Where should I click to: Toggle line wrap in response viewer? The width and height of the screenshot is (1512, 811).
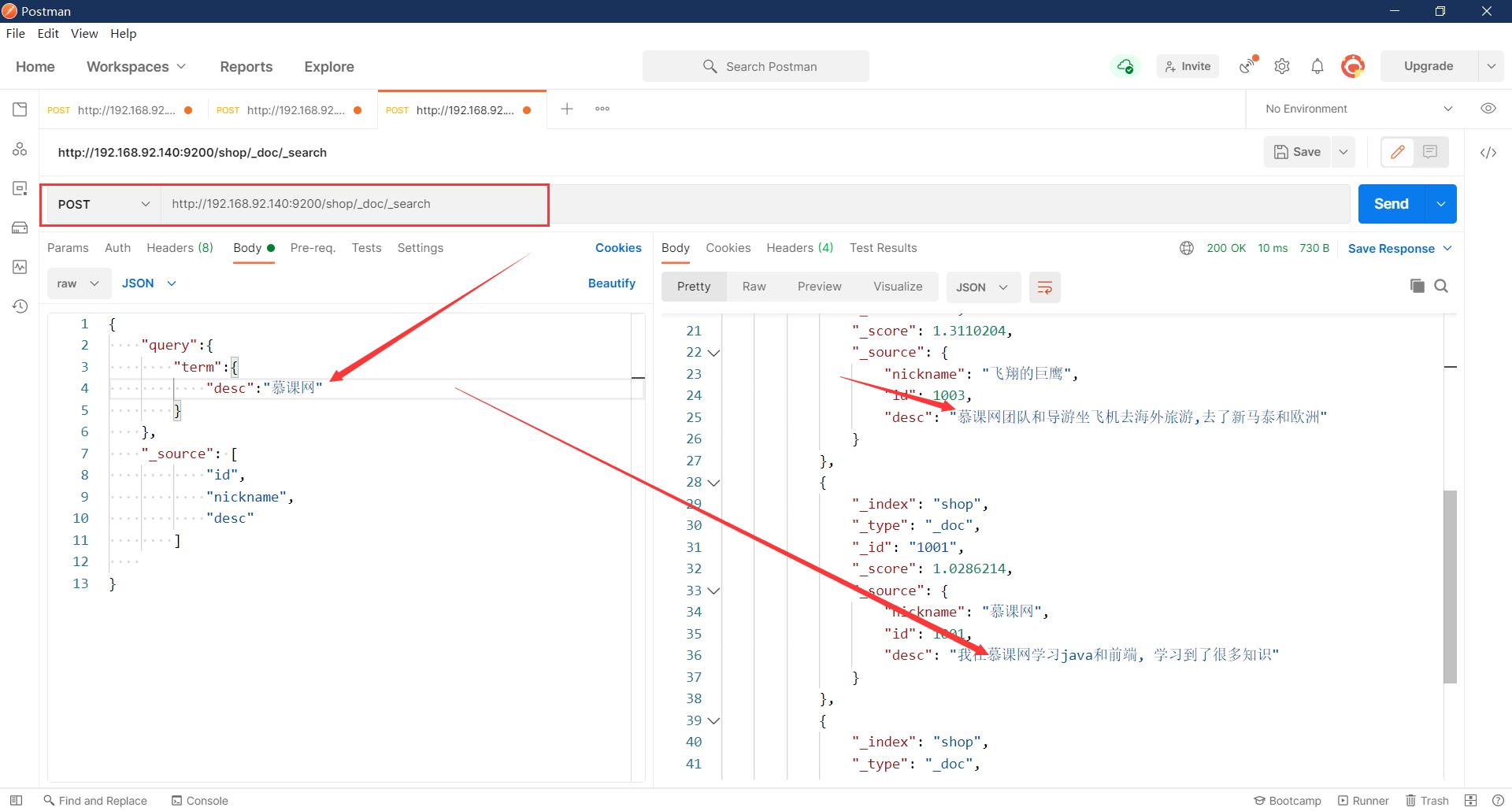[1045, 287]
